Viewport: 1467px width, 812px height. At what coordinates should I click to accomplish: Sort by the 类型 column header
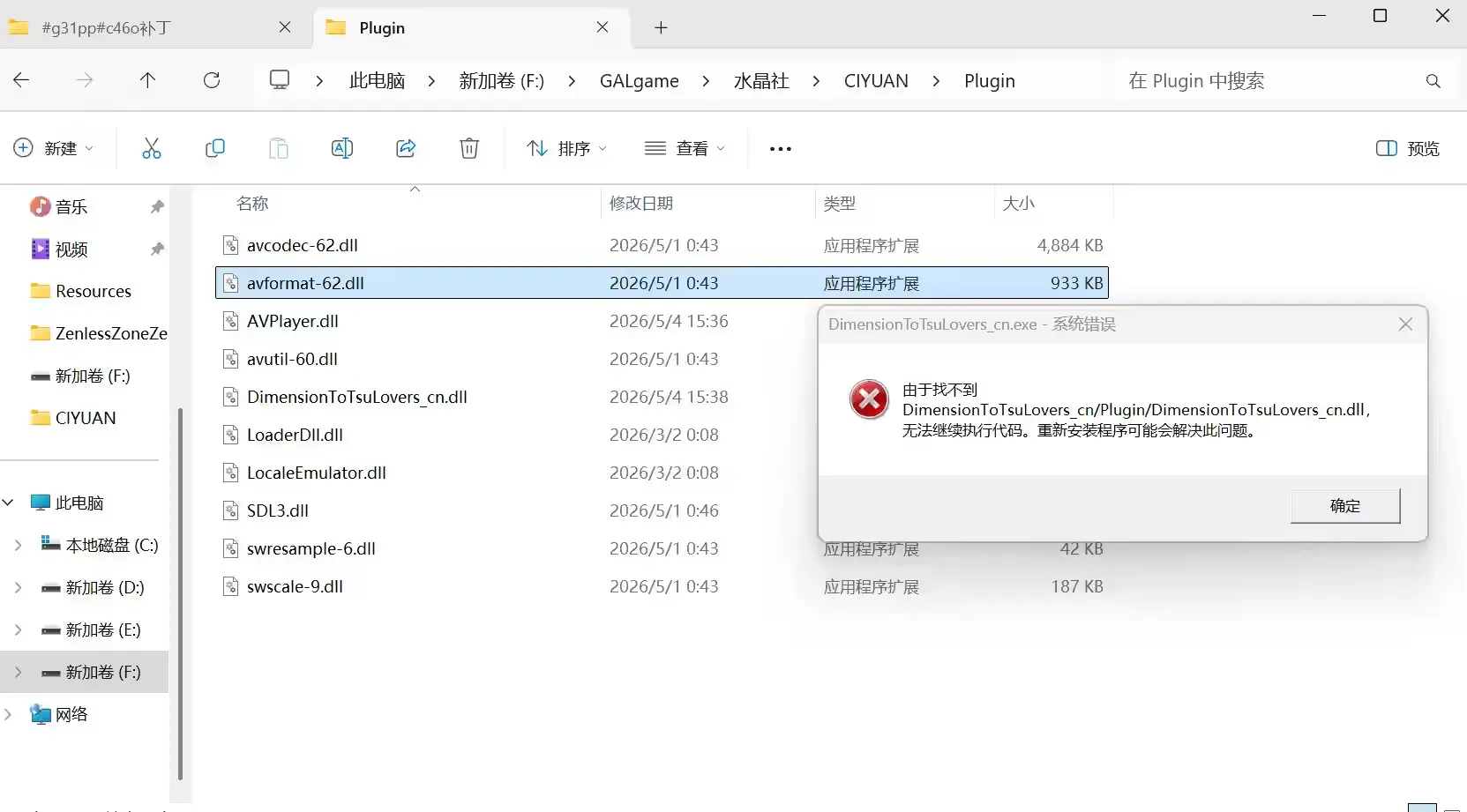pyautogui.click(x=839, y=204)
